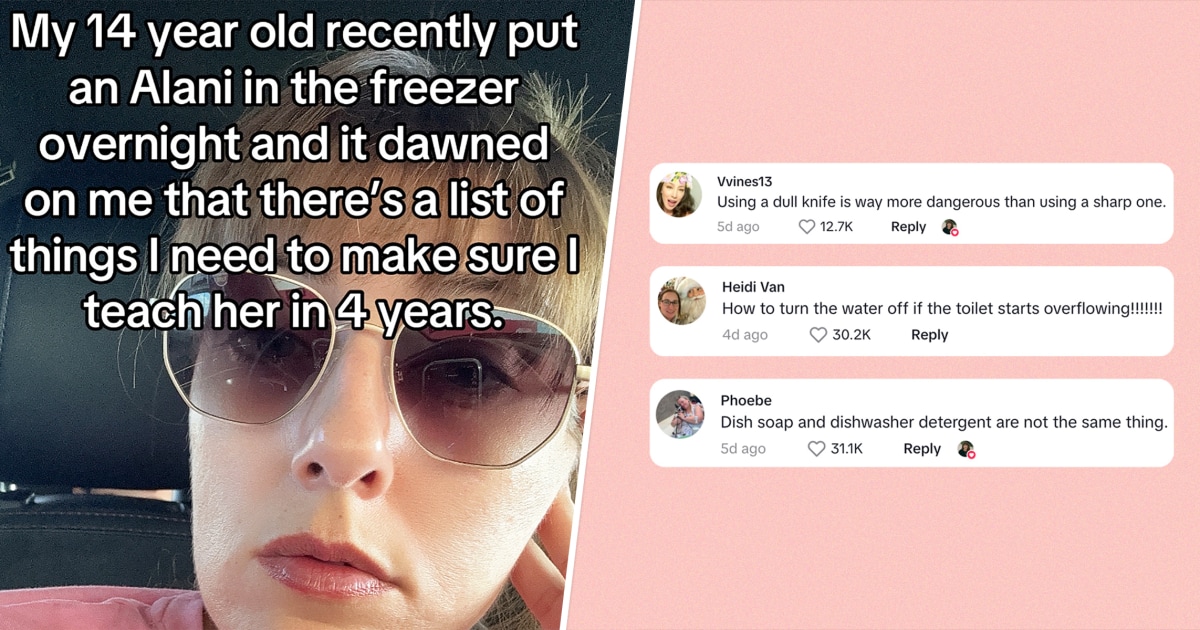Click creator-liked badge beside Phoebe's Reply
This screenshot has height=630, width=1200.
[966, 450]
